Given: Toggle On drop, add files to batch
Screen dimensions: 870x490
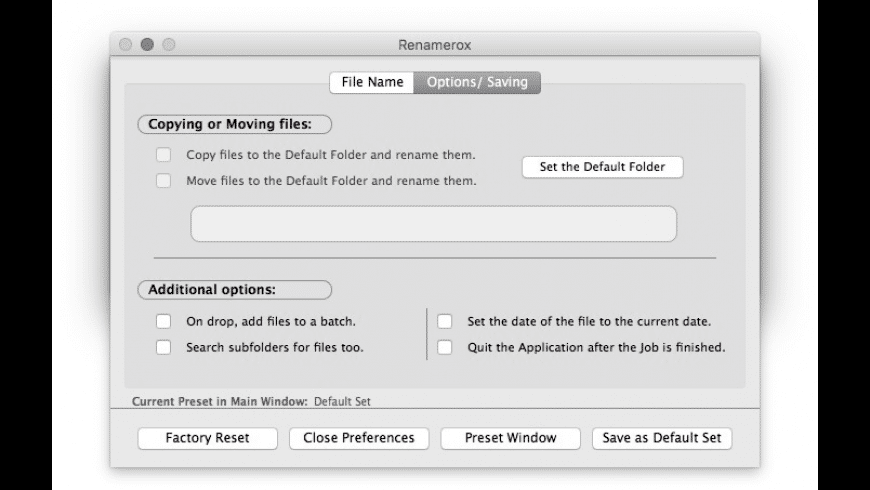Looking at the screenshot, I should pyautogui.click(x=163, y=322).
